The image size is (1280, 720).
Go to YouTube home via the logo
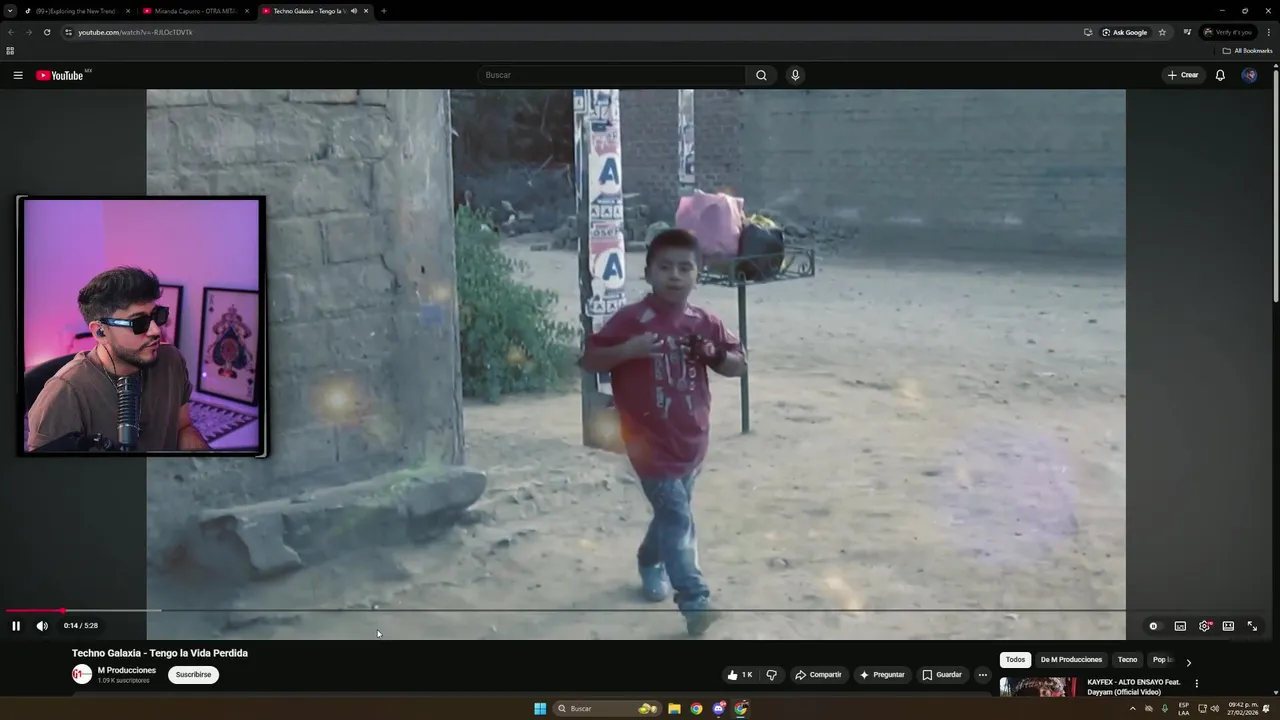pos(60,75)
